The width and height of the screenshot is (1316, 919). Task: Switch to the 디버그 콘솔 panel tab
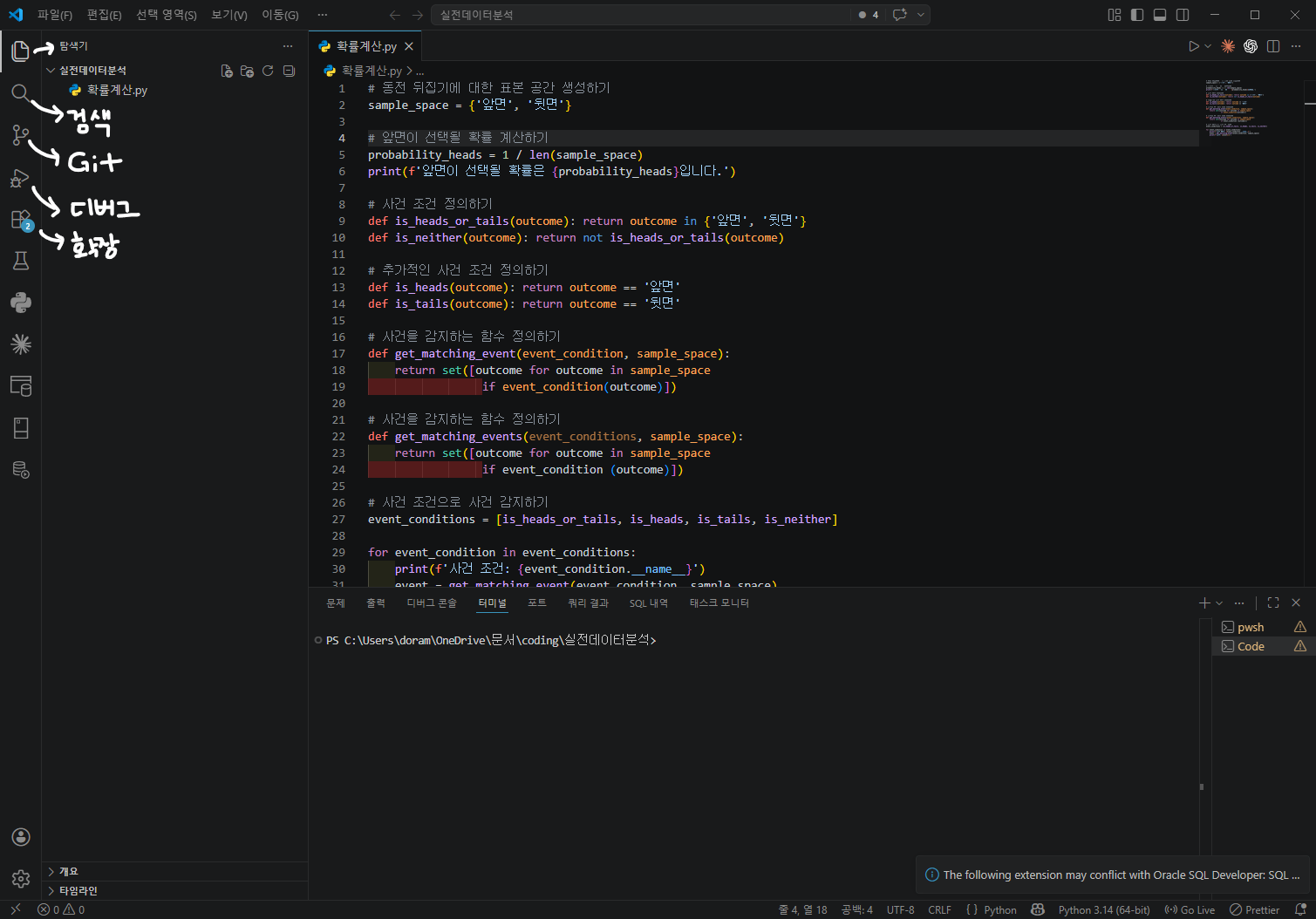[432, 602]
